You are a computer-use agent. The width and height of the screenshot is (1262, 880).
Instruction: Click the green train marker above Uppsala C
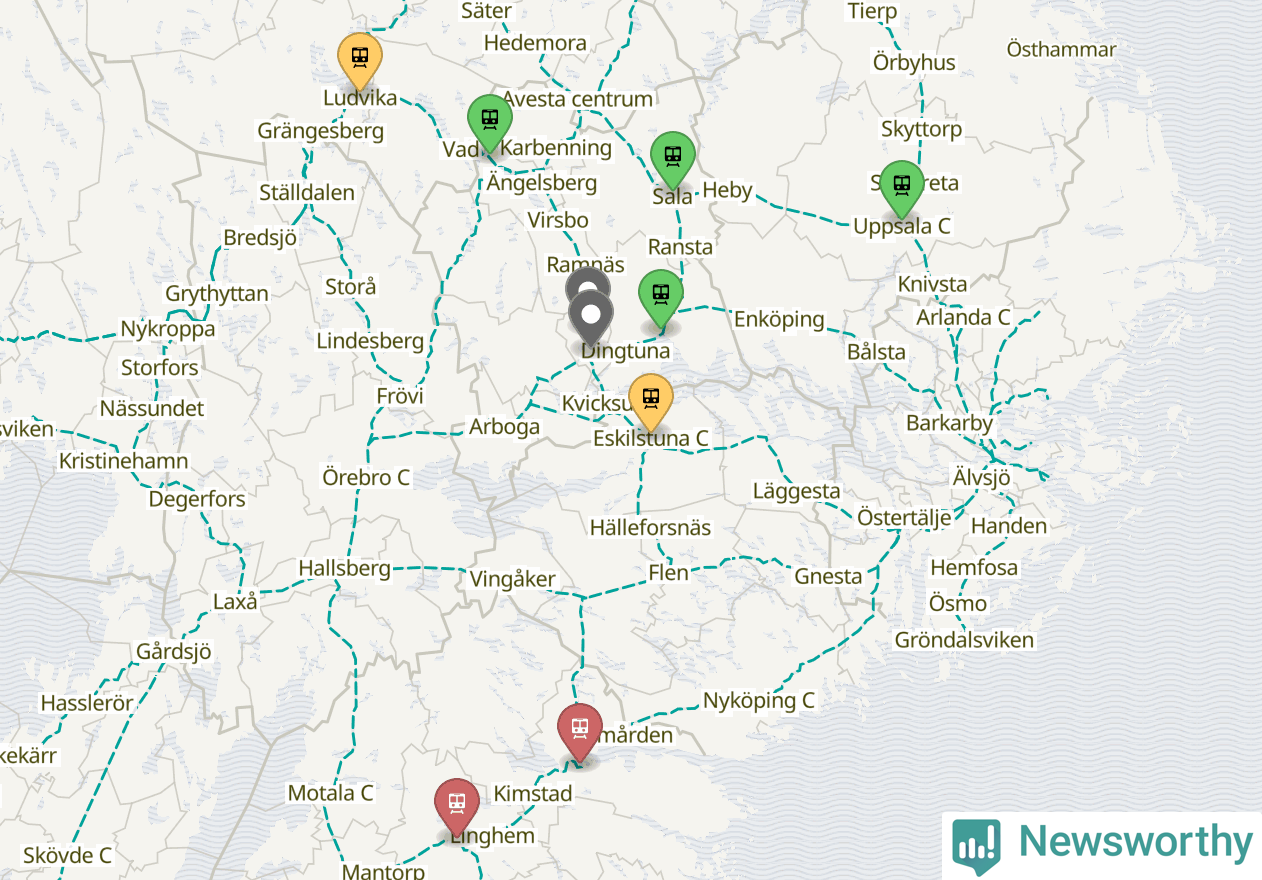pyautogui.click(x=902, y=186)
